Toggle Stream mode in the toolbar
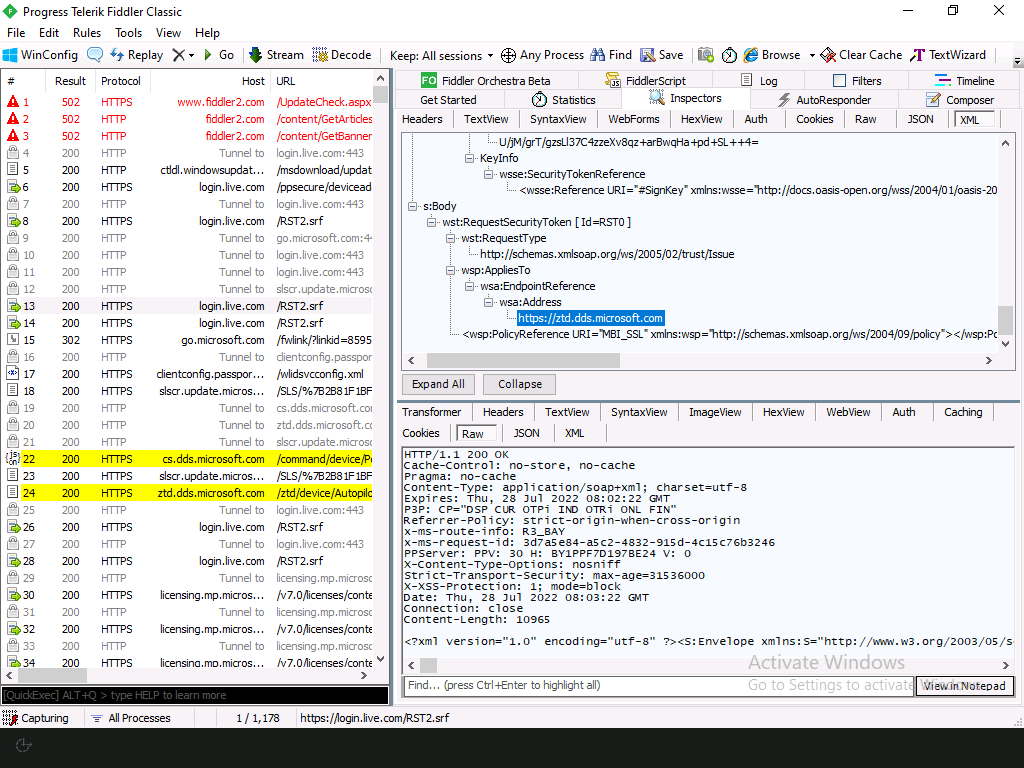Image resolution: width=1024 pixels, height=768 pixels. [276, 55]
